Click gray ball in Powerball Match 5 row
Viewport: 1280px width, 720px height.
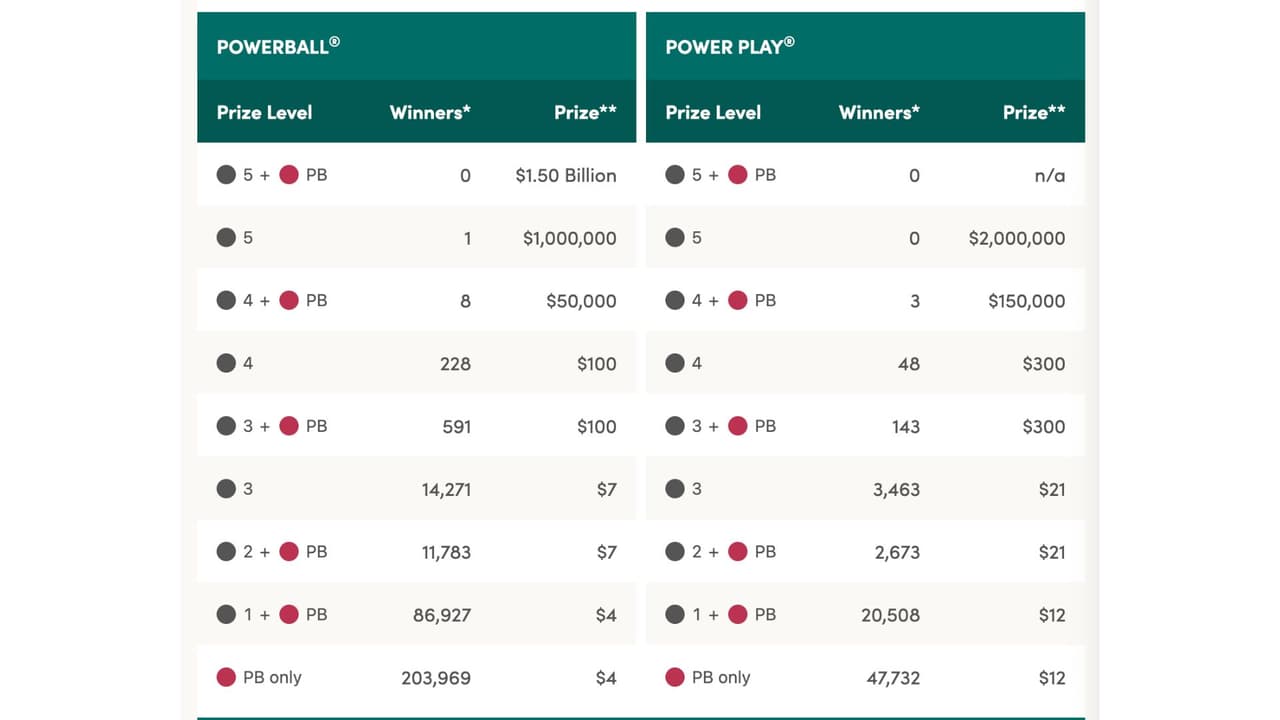coord(227,238)
